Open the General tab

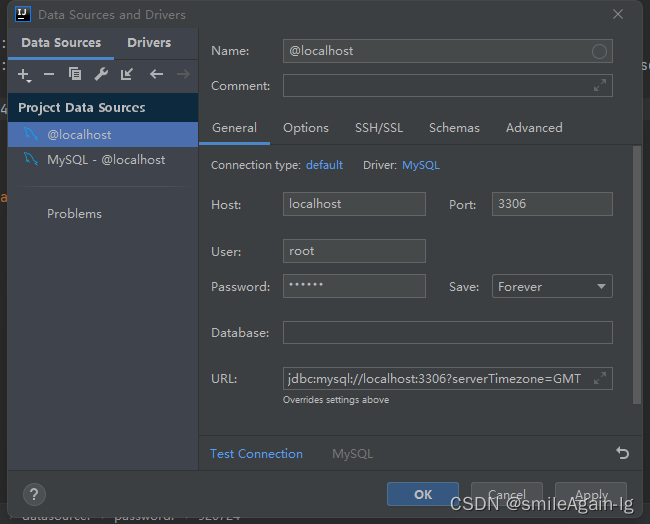[234, 128]
